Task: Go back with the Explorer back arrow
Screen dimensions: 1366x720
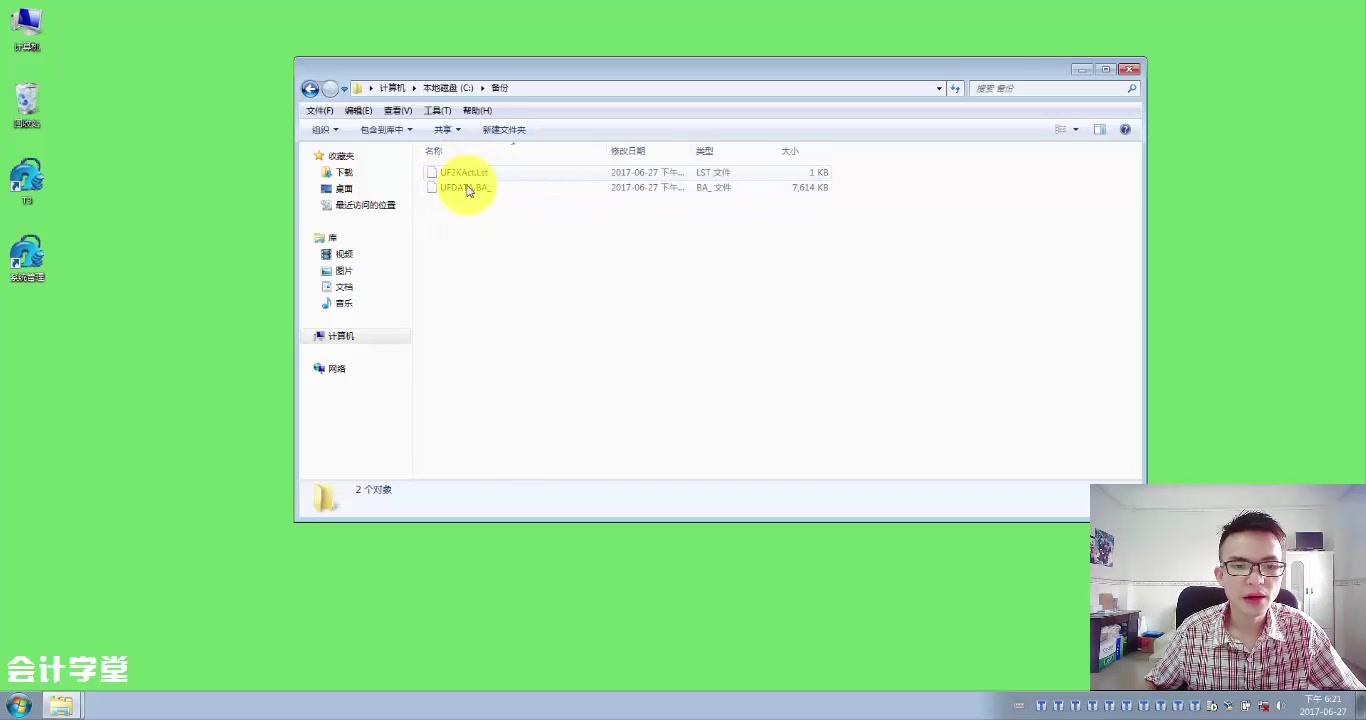Action: pos(310,89)
